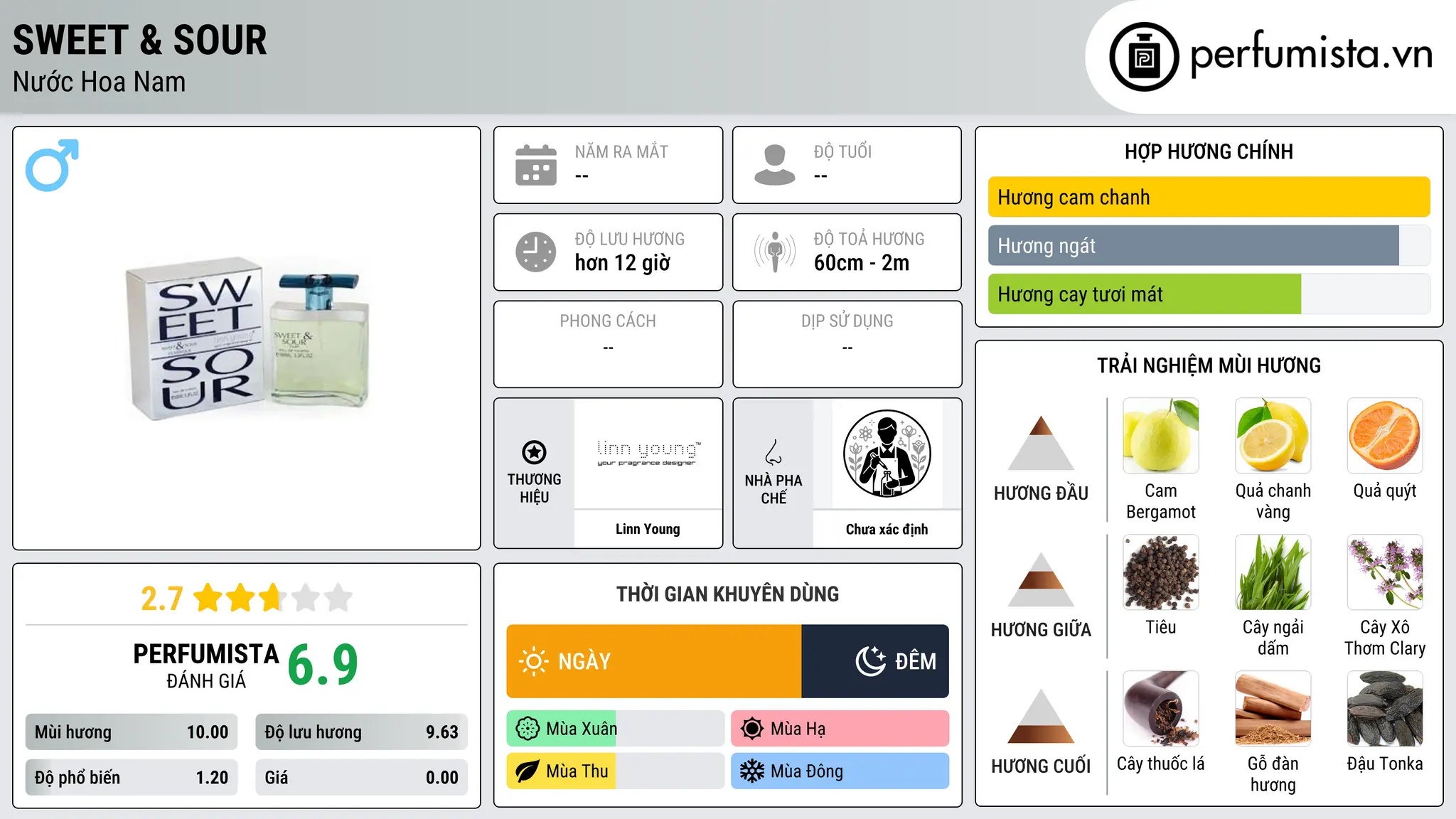Click the moon icon beside Đêm
1456x819 pixels.
(871, 661)
